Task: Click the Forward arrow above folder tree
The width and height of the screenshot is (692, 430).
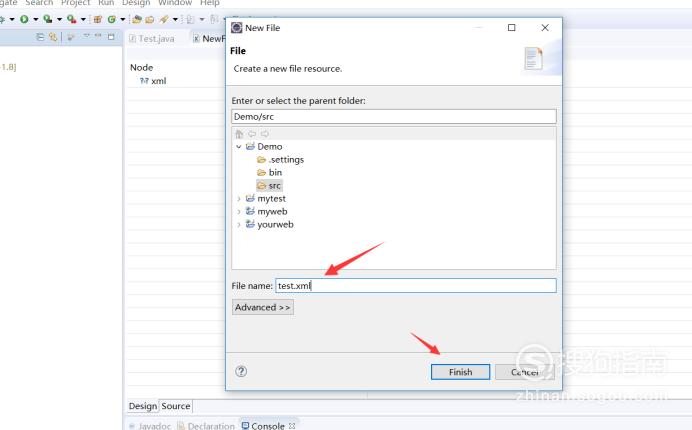Action: [x=264, y=134]
